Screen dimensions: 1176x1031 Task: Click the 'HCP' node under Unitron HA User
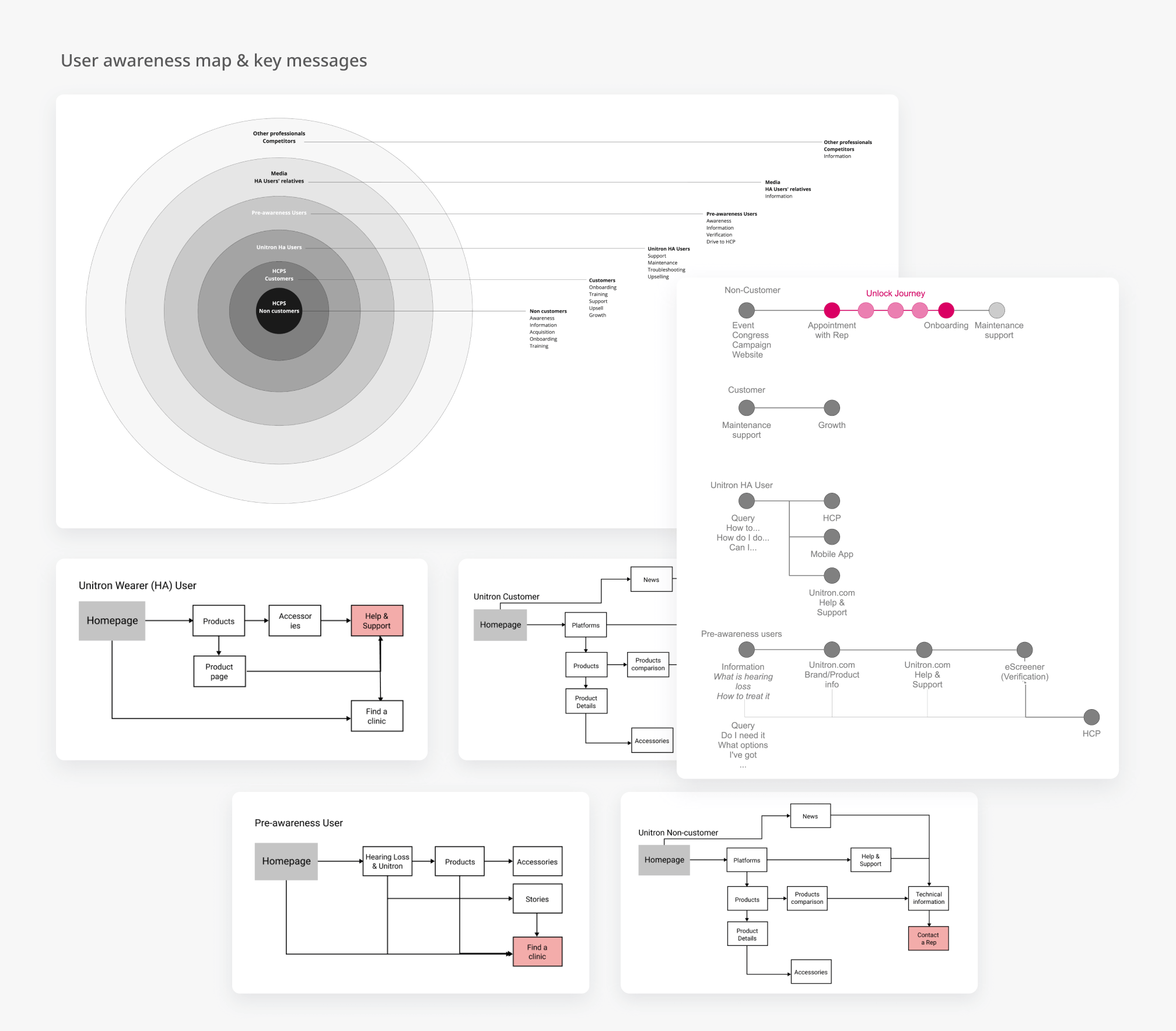[x=832, y=500]
